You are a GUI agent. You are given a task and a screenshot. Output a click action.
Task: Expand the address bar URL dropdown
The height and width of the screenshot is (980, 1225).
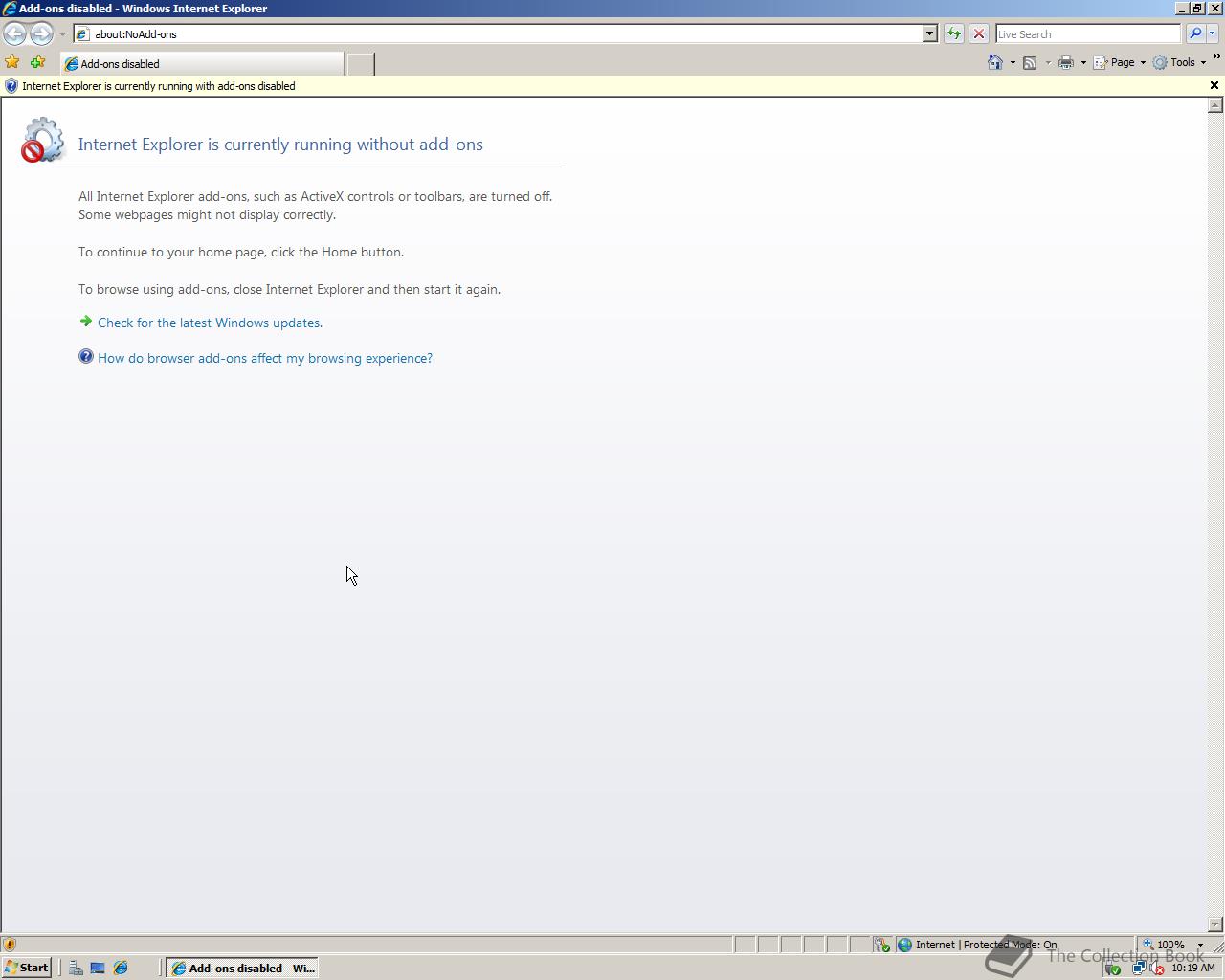pos(929,34)
